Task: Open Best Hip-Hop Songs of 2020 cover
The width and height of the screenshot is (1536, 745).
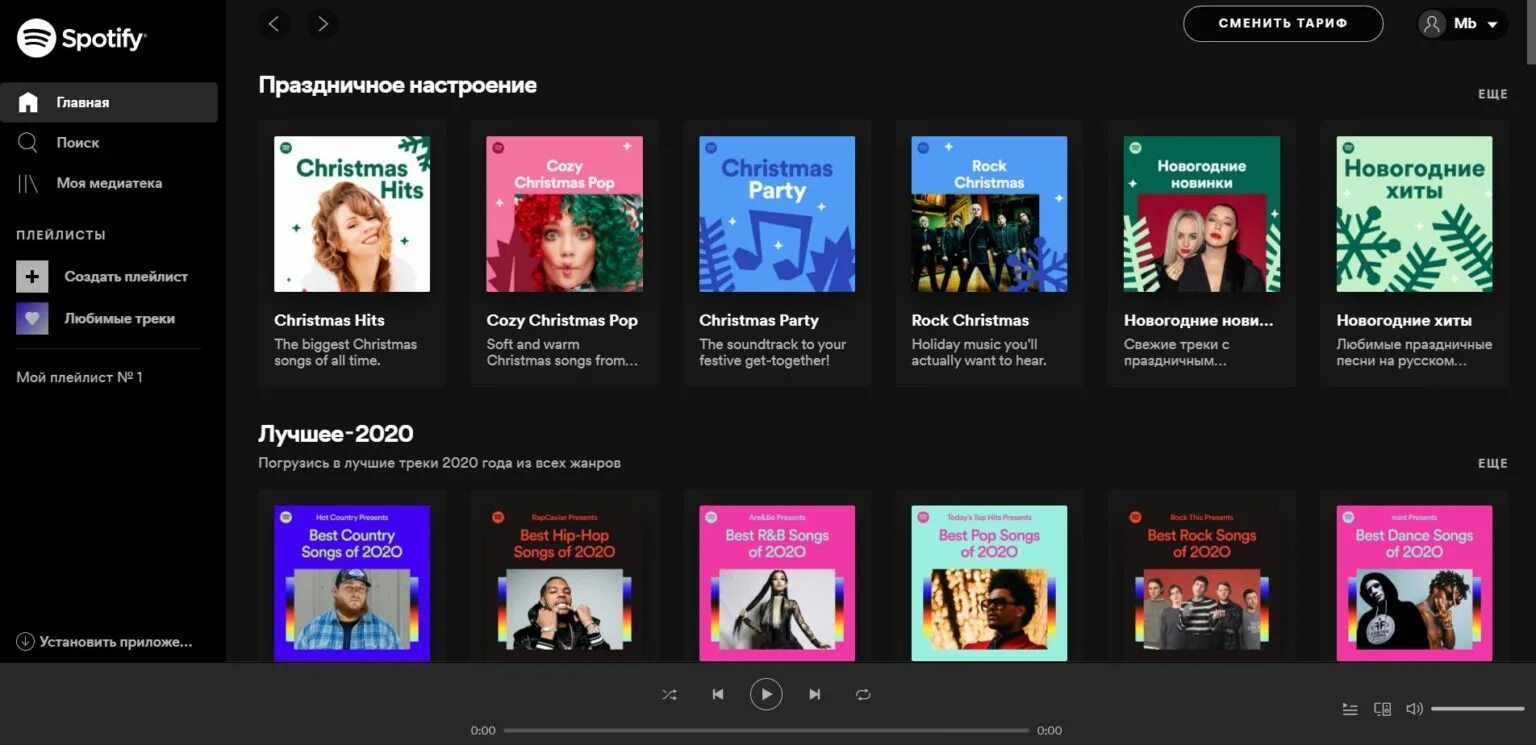Action: click(x=565, y=583)
